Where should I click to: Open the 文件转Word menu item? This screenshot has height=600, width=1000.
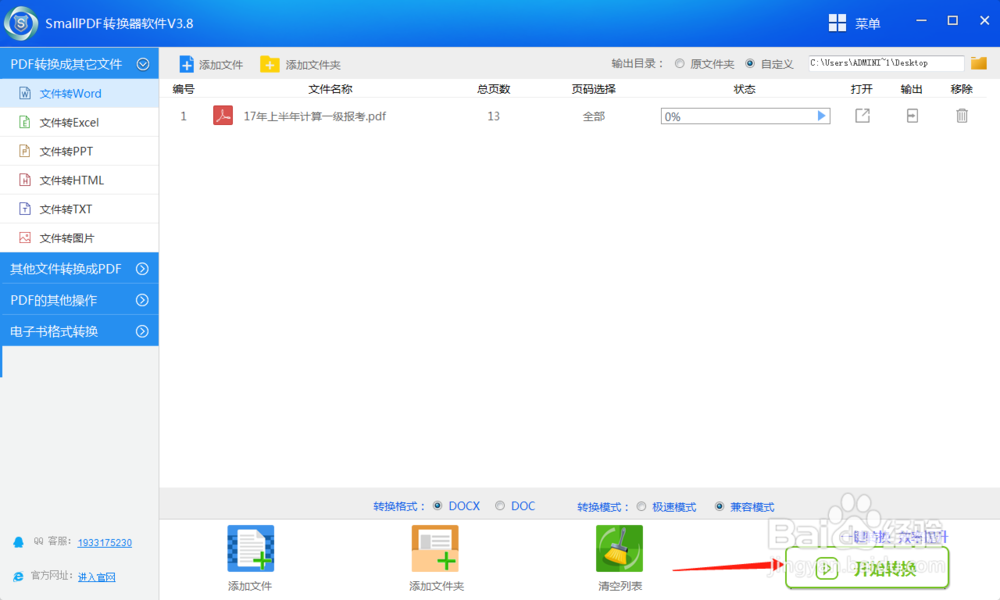(x=79, y=93)
